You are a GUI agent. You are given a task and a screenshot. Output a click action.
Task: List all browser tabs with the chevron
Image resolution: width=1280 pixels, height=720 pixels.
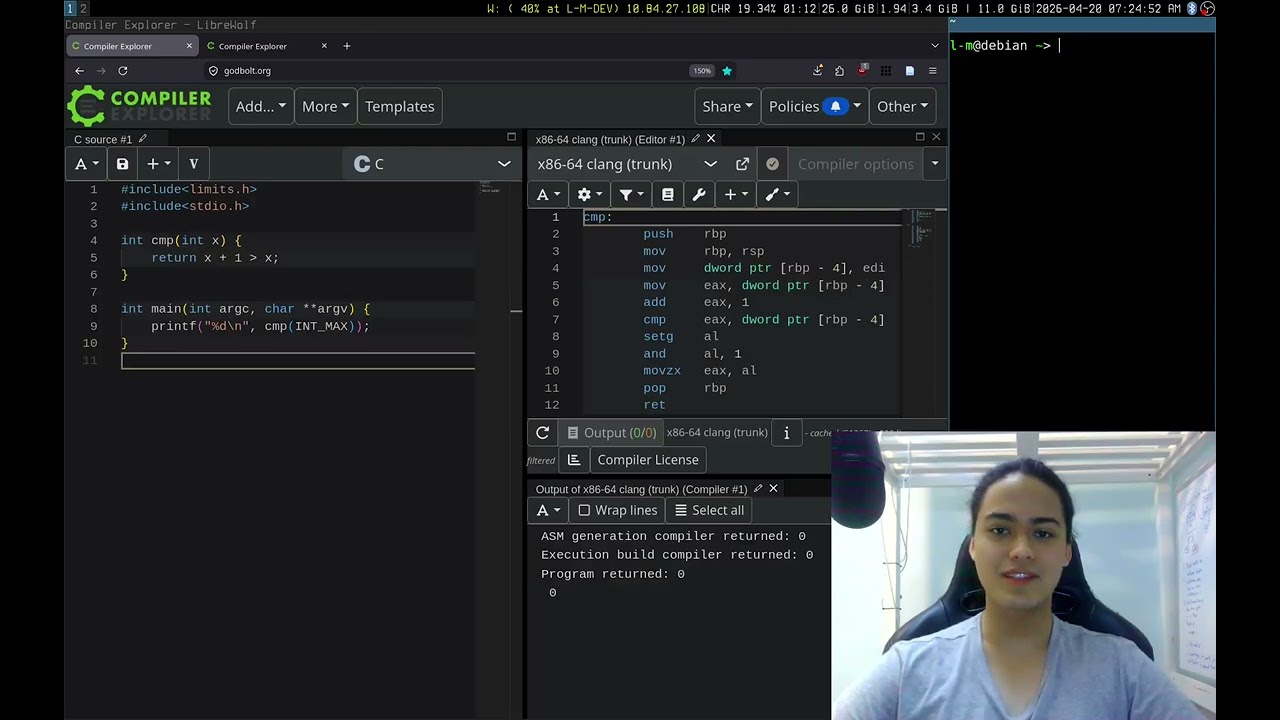tap(935, 46)
